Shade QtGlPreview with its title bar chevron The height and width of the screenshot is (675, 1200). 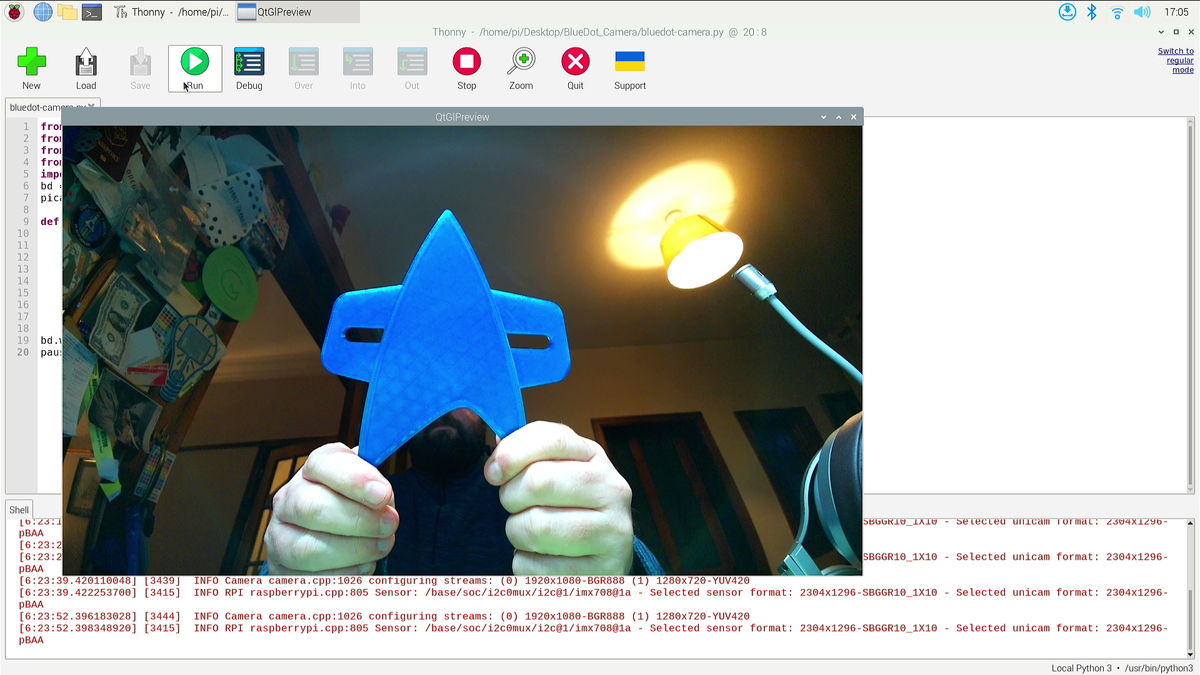[x=823, y=116]
